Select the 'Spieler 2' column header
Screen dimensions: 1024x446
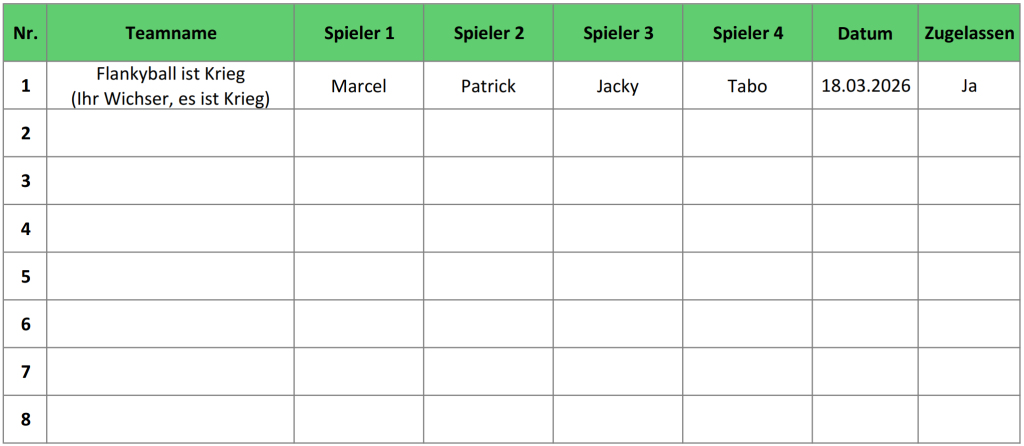(x=488, y=33)
